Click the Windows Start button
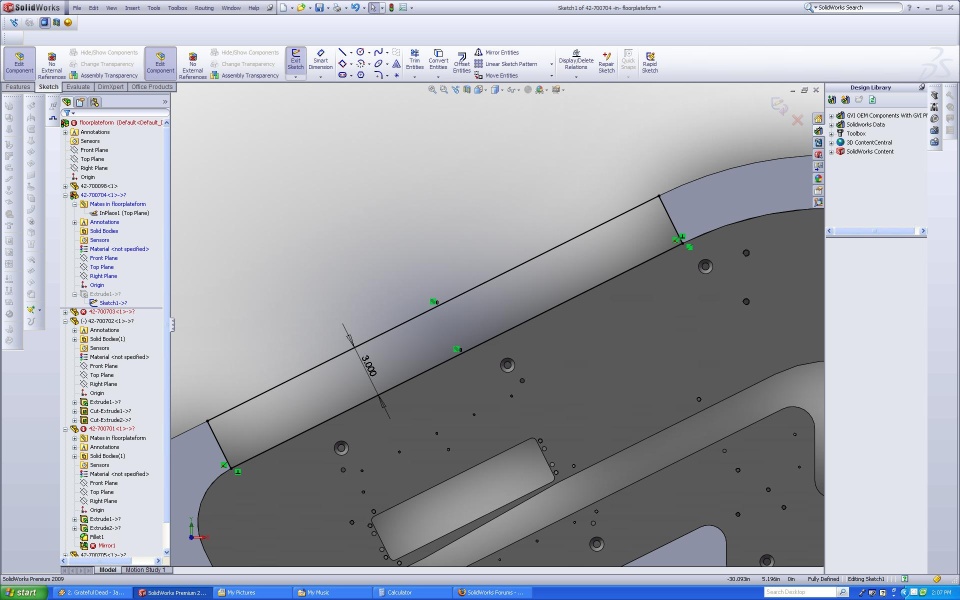 pos(23,592)
